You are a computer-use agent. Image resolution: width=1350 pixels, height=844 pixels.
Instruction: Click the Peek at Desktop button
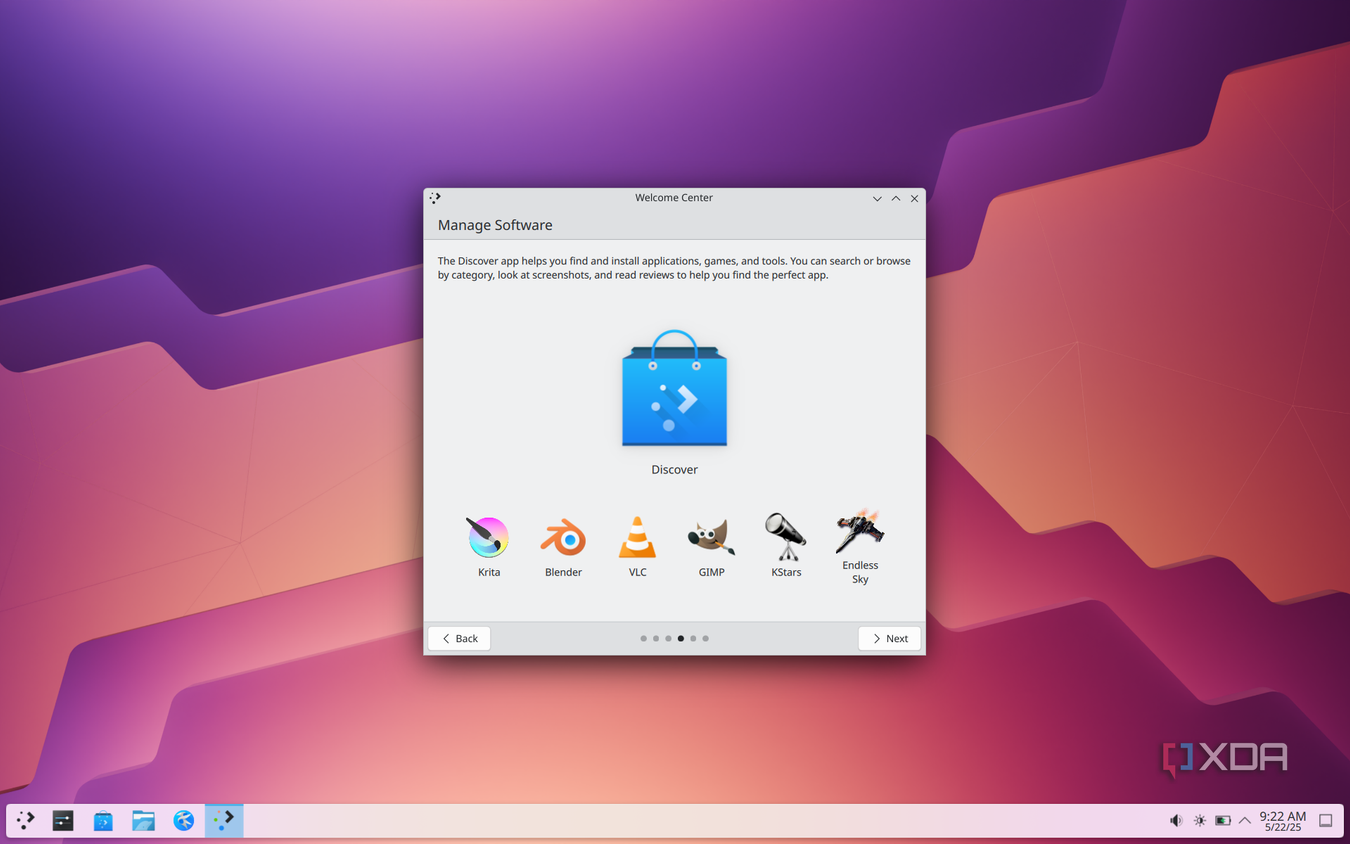(1326, 821)
